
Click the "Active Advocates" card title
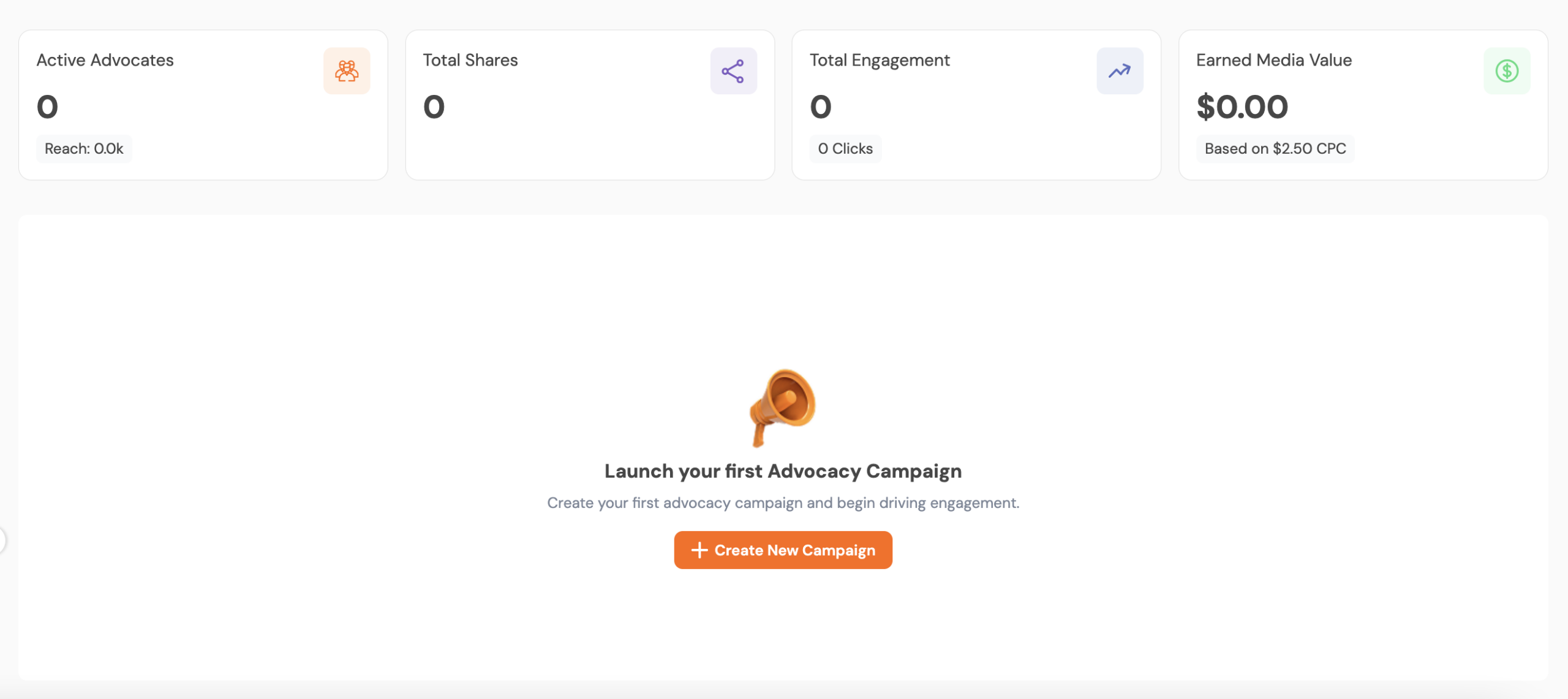(x=105, y=60)
